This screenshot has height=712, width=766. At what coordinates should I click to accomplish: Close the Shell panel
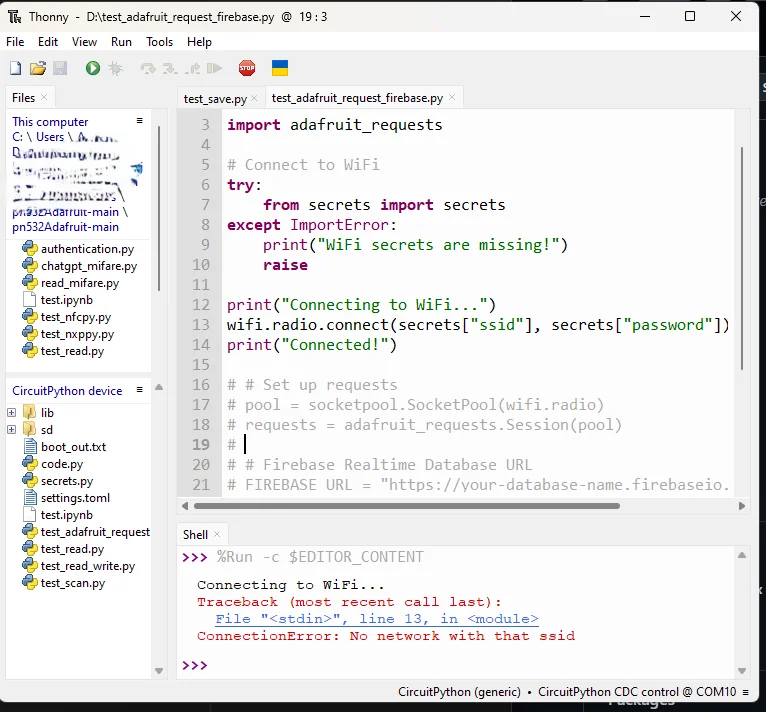tap(217, 534)
